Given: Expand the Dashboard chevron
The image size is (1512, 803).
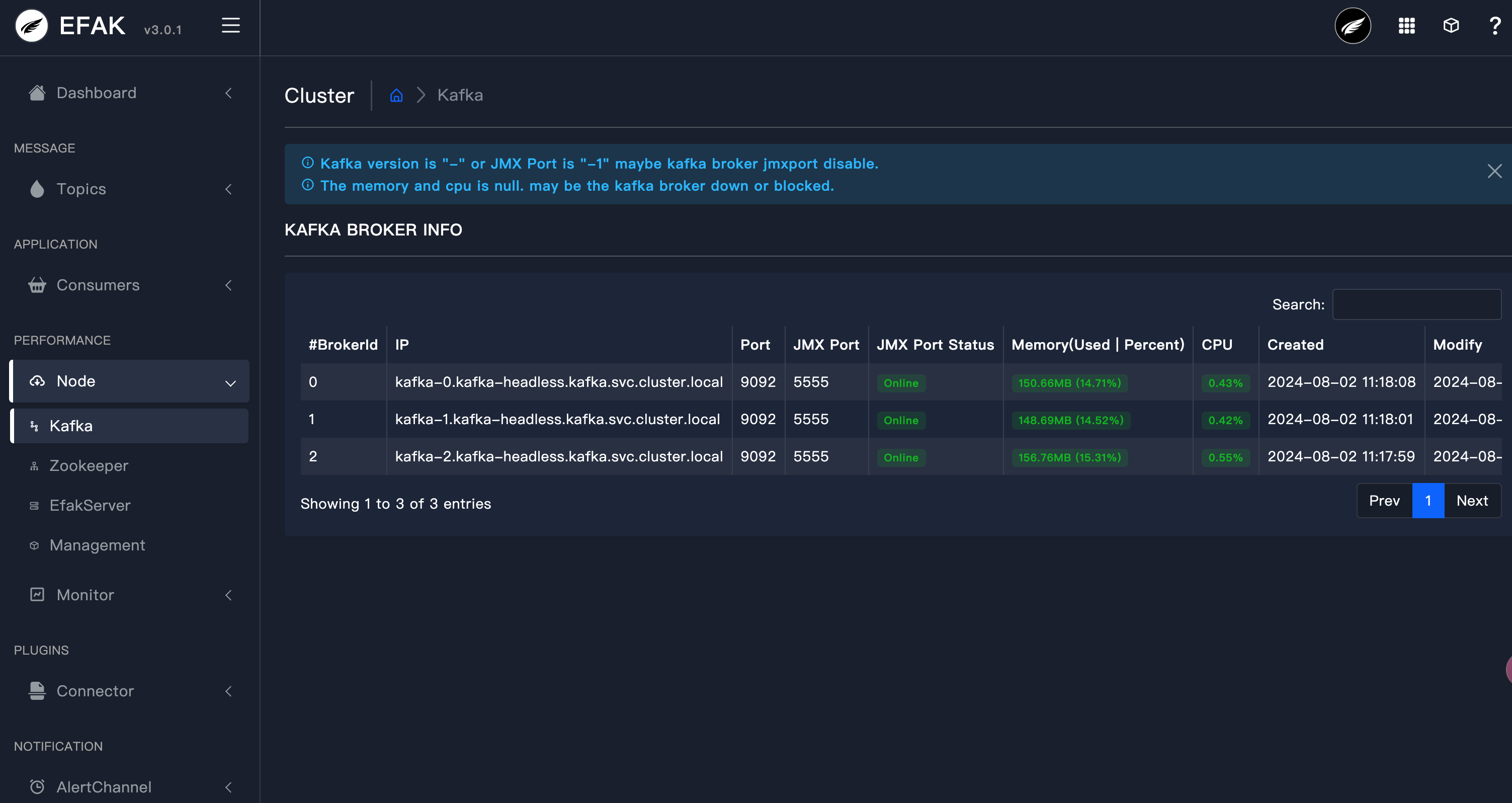Looking at the screenshot, I should (x=228, y=93).
